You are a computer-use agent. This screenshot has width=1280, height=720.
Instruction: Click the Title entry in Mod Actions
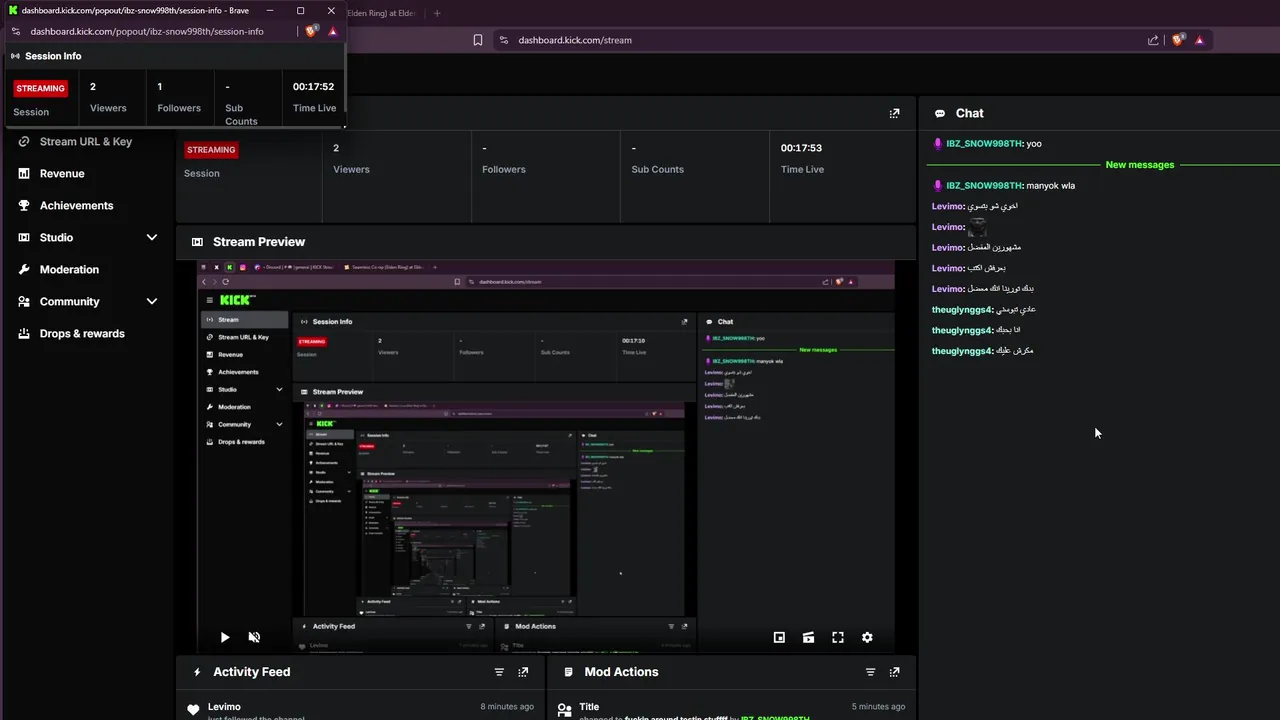click(589, 707)
